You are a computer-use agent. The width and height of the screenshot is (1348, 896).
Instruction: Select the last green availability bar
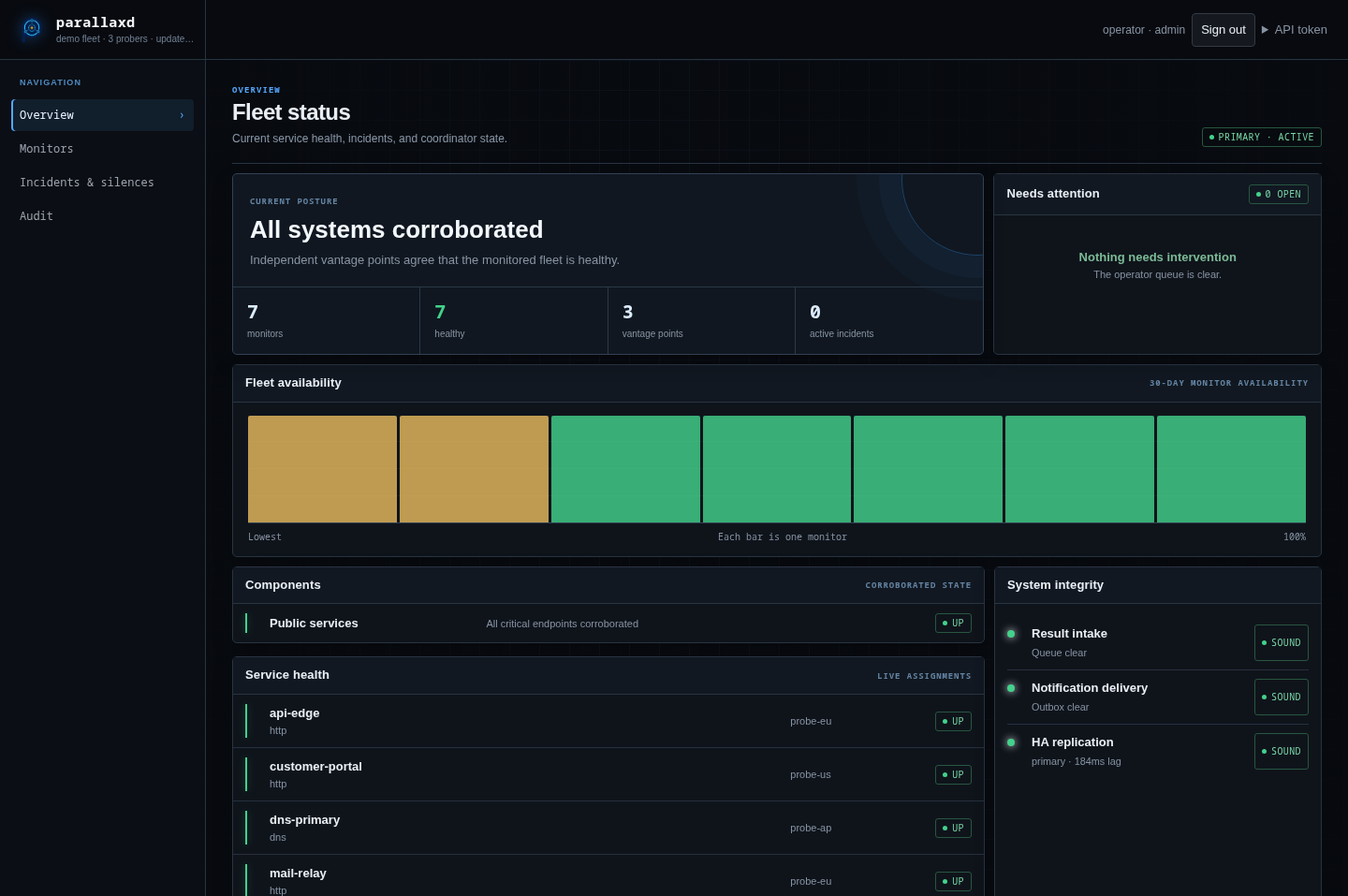(1231, 469)
